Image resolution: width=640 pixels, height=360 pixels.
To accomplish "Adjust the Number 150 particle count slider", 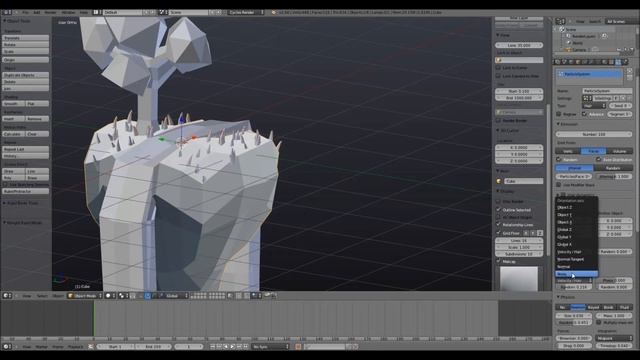I will click(594, 134).
